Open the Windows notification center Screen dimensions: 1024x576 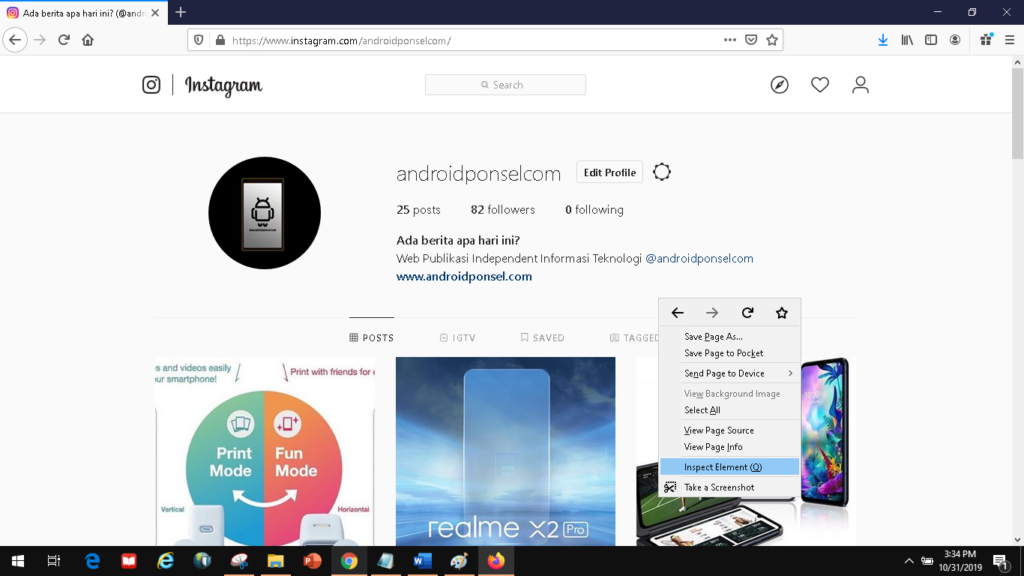(1002, 561)
